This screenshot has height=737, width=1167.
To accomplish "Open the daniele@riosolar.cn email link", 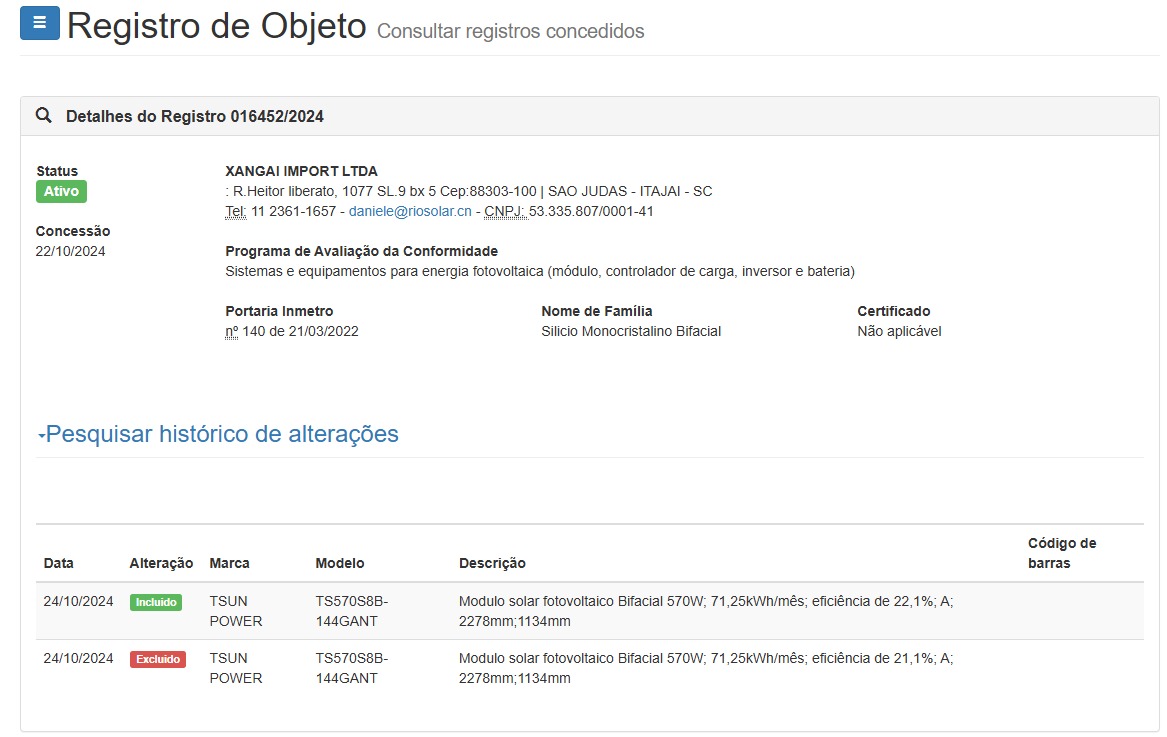I will pyautogui.click(x=410, y=211).
